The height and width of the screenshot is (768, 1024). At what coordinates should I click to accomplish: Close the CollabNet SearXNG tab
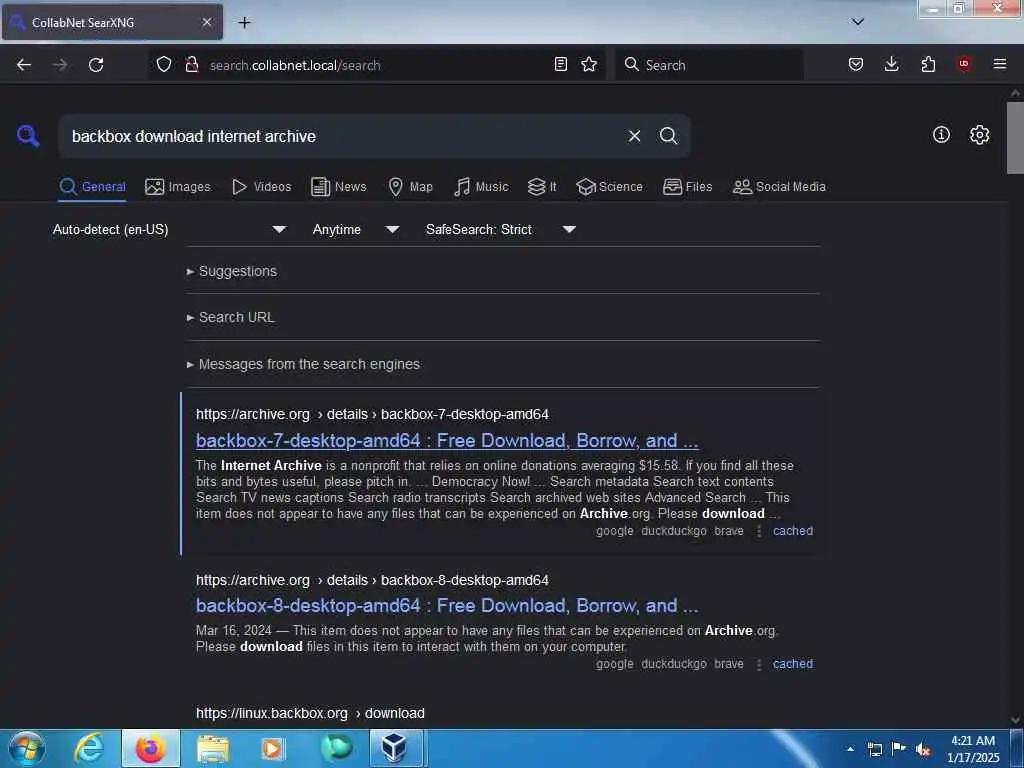click(207, 22)
